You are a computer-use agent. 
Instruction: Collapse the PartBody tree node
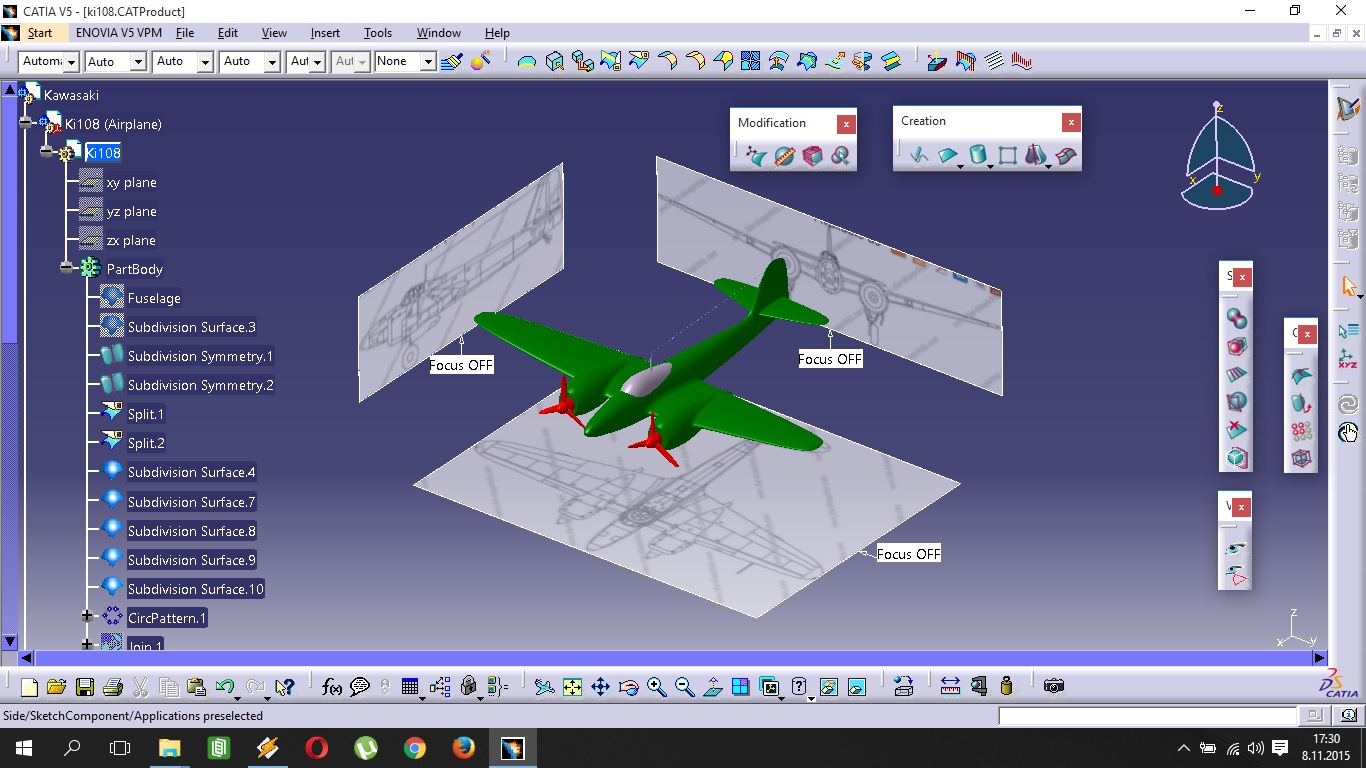tap(66, 268)
